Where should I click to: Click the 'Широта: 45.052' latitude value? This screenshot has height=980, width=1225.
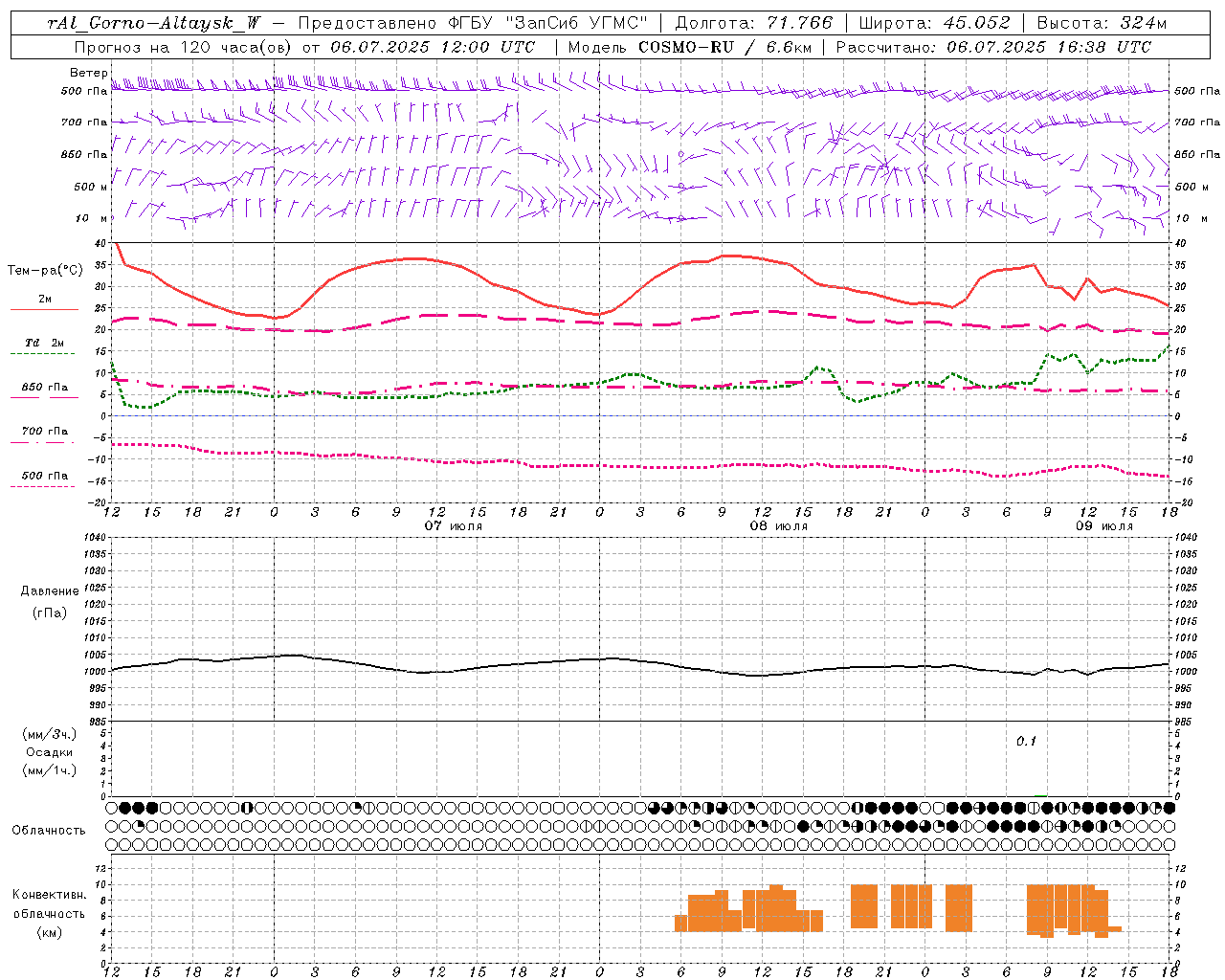(x=934, y=23)
